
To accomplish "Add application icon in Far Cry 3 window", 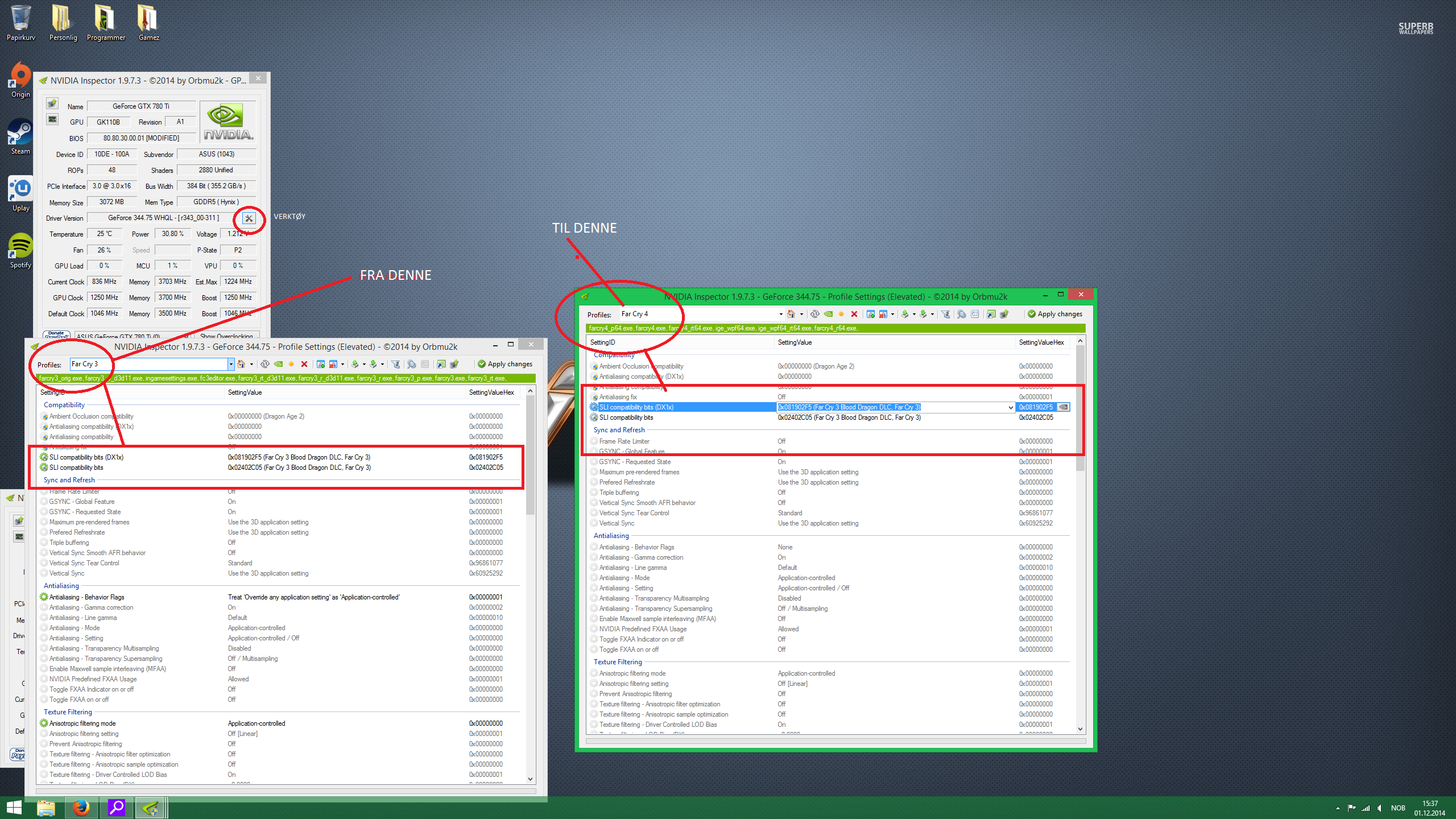I will [320, 364].
